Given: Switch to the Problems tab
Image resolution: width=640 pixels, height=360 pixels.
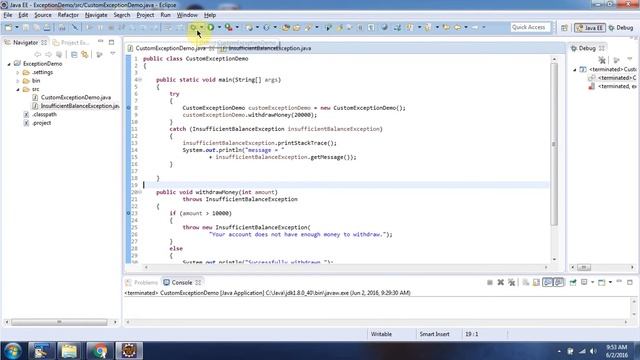Looking at the screenshot, I should (142, 282).
